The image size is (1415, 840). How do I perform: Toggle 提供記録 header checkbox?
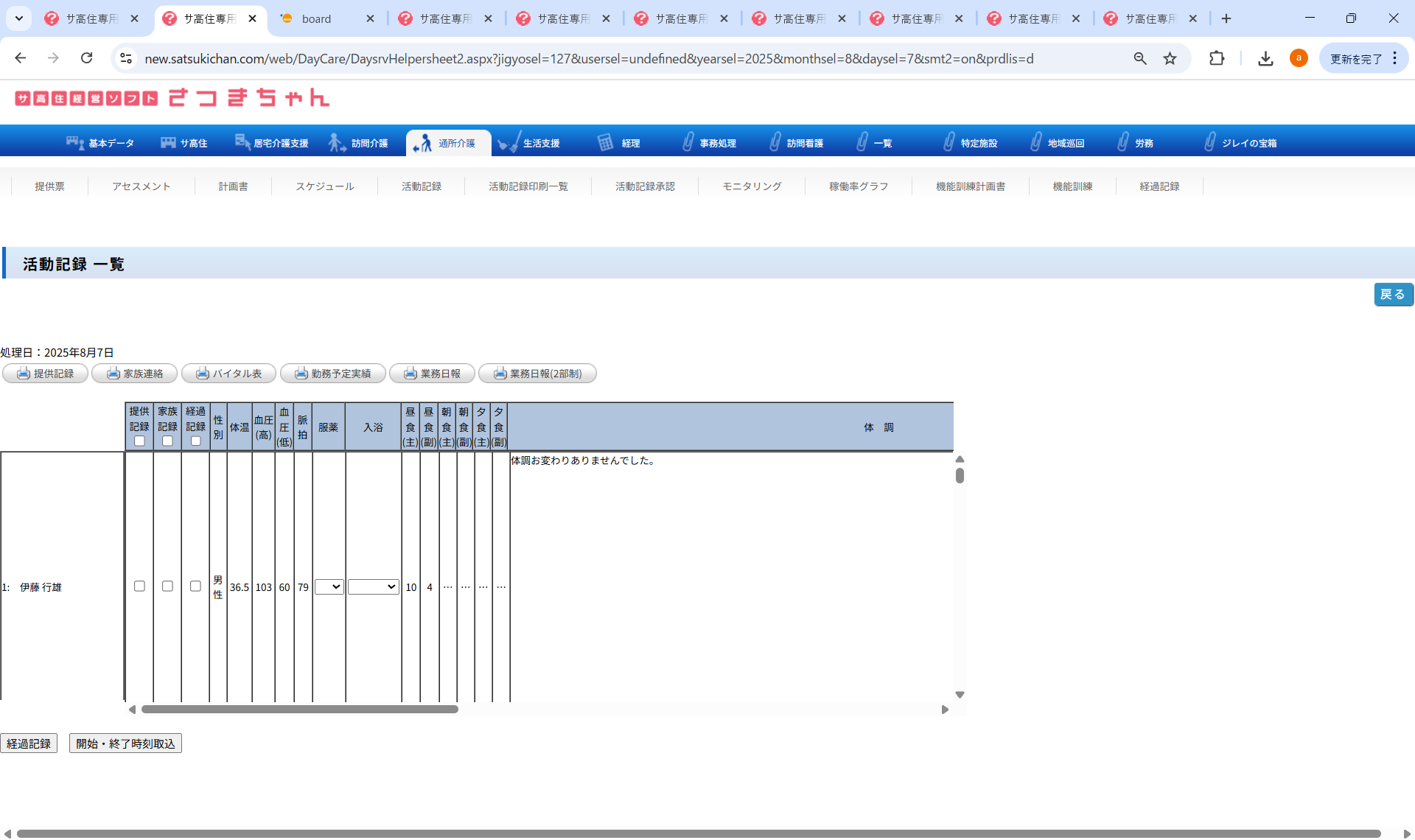point(139,441)
